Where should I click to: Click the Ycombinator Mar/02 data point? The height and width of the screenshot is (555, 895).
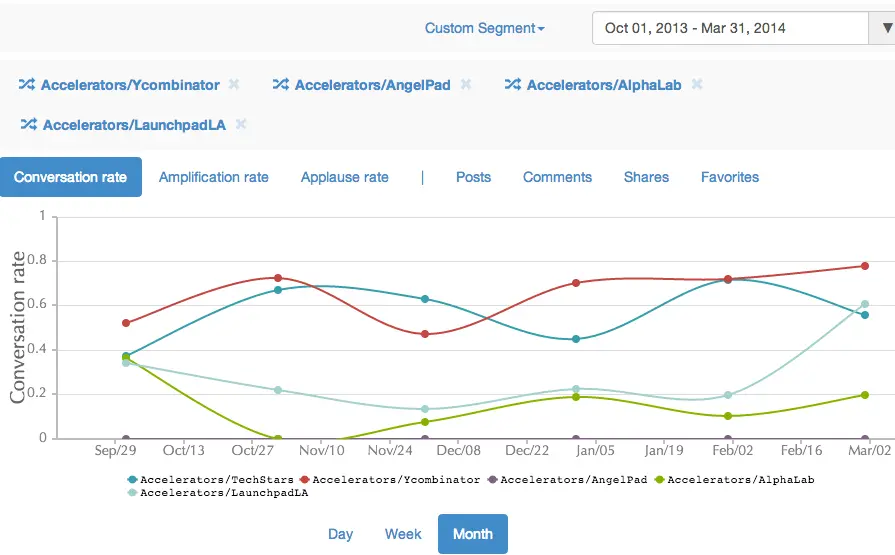click(864, 266)
